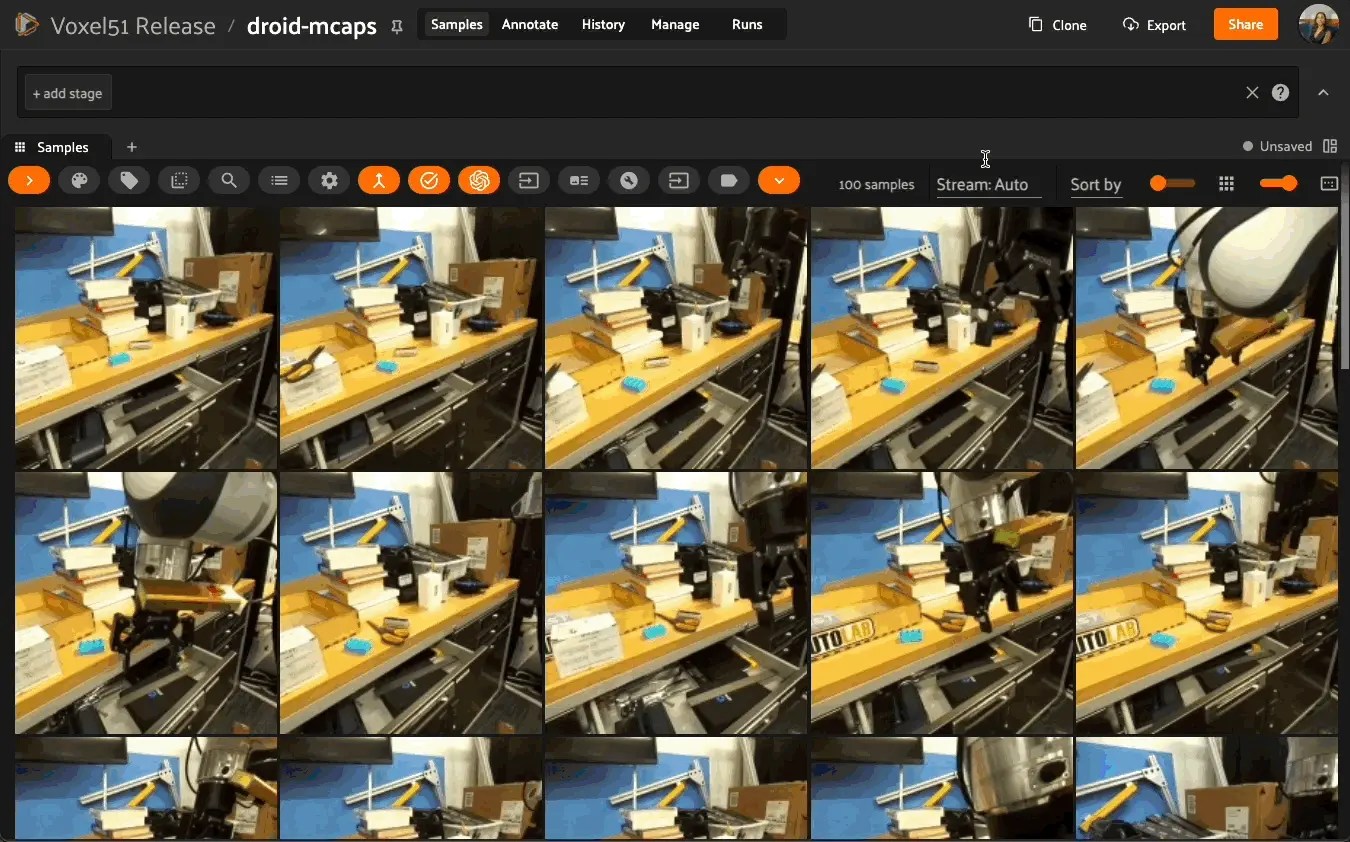The height and width of the screenshot is (842, 1350).
Task: Click the Voxel51 Release breadcrumb link
Action: tap(132, 26)
